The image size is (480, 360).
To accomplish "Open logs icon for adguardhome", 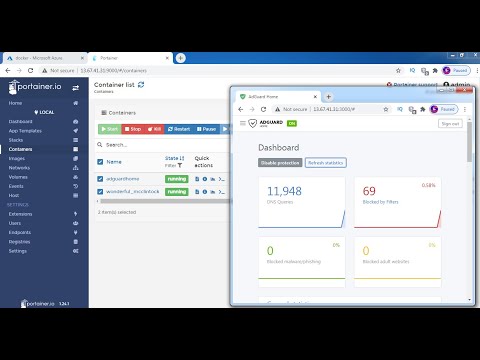I will (x=197, y=179).
